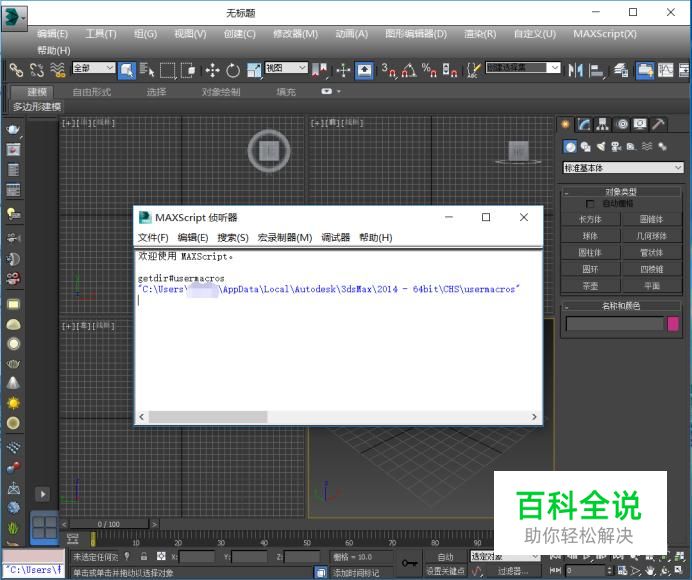This screenshot has width=692, height=580.
Task: Click the X coordinate input field
Action: click(197, 557)
